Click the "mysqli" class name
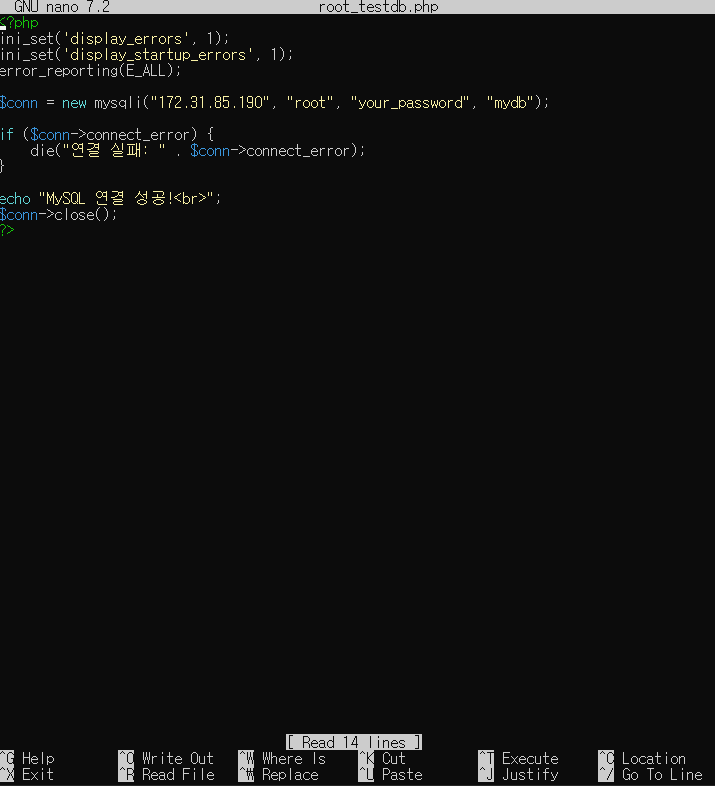715x786 pixels. click(x=118, y=103)
